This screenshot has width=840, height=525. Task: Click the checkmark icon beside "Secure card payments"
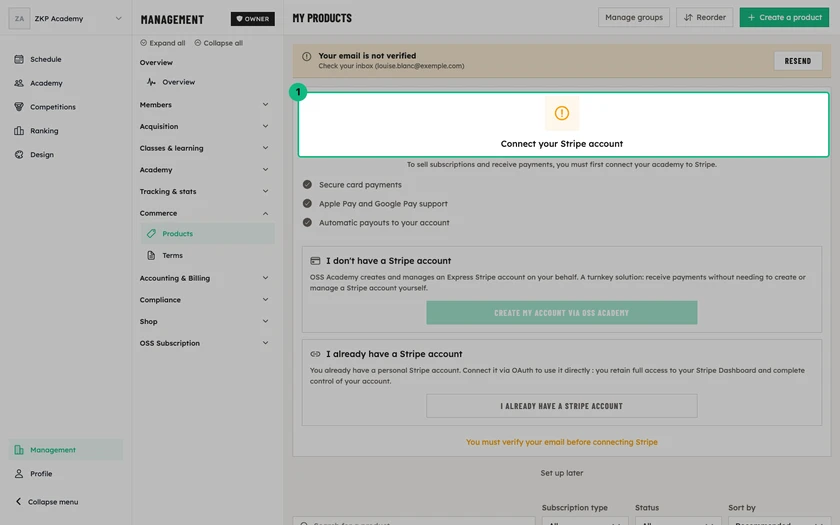click(x=307, y=184)
